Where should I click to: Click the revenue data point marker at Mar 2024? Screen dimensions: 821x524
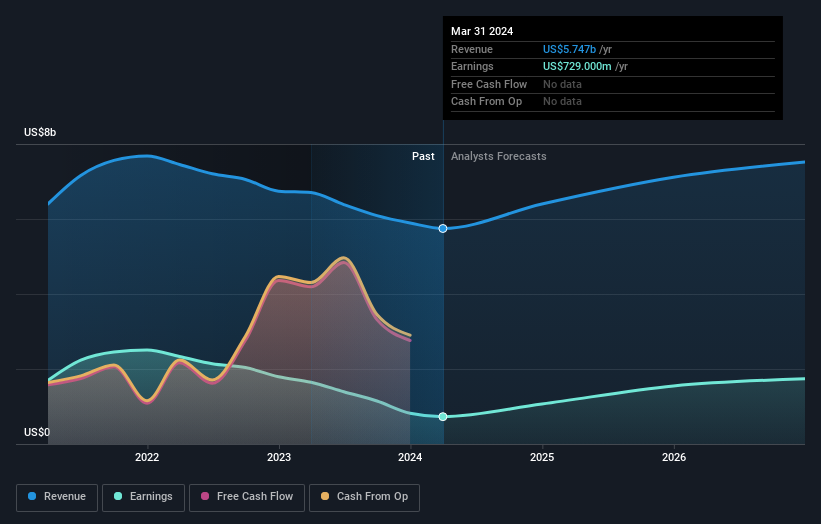point(443,228)
